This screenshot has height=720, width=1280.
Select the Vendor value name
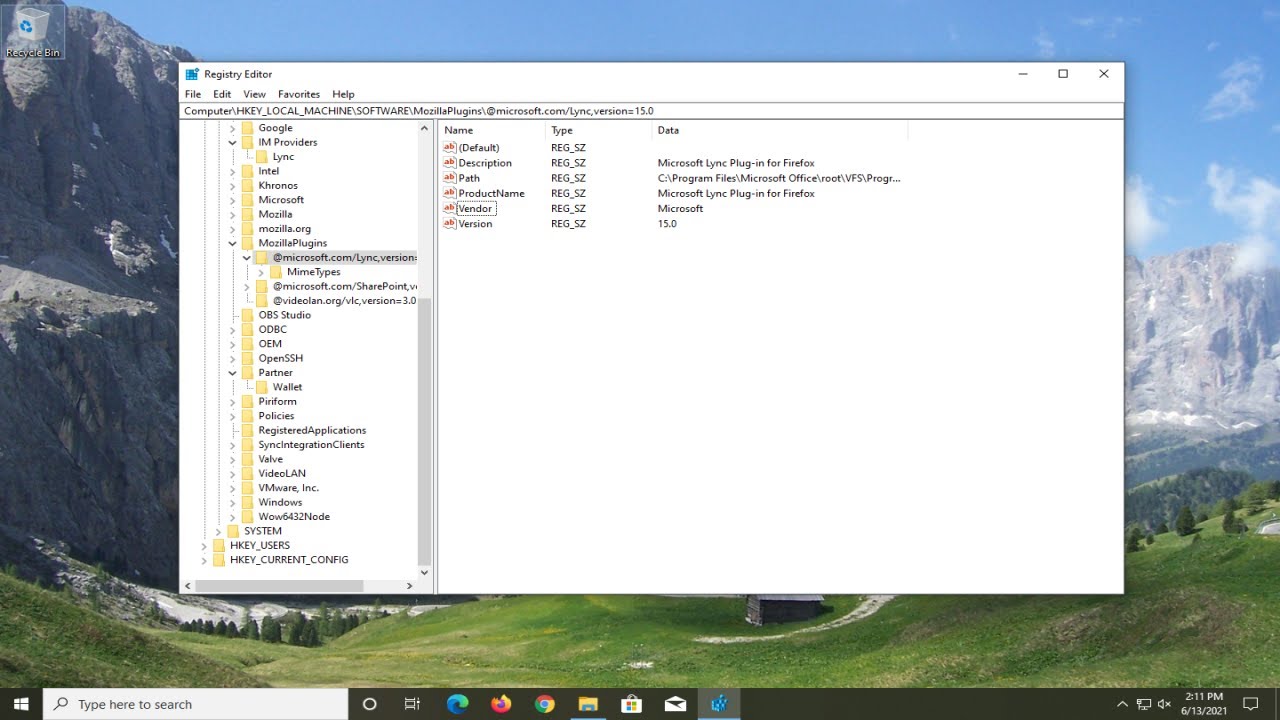click(475, 208)
